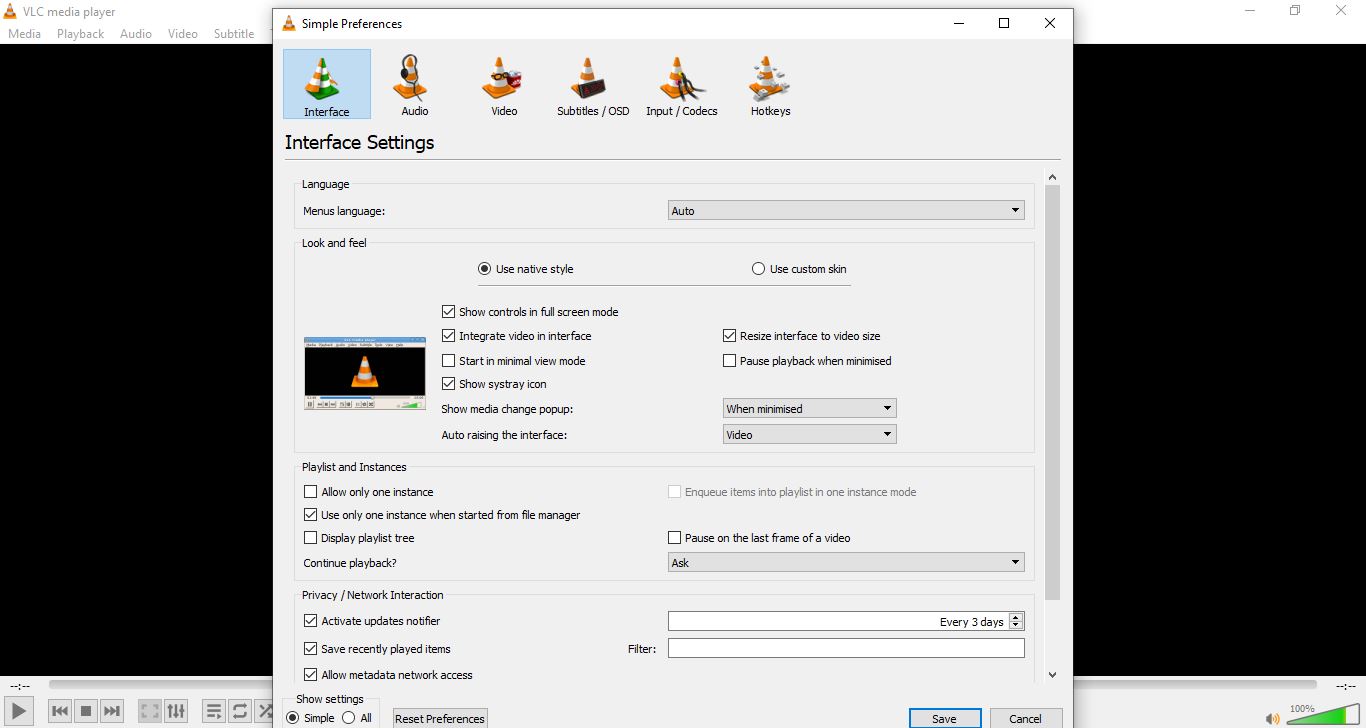Click the interface preview thumbnail
Image resolution: width=1366 pixels, height=728 pixels.
click(x=365, y=373)
